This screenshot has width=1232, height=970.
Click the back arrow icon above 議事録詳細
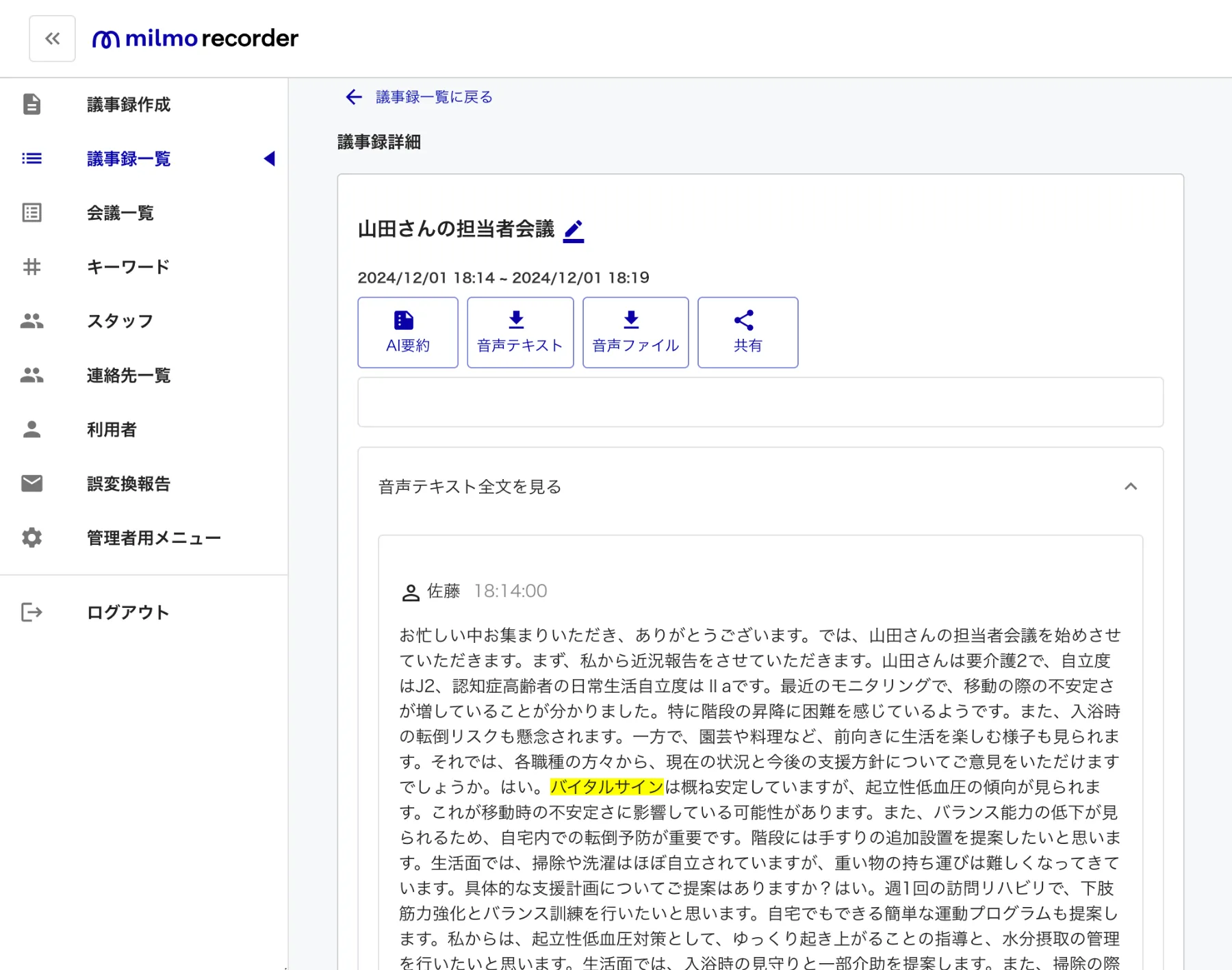pyautogui.click(x=353, y=97)
